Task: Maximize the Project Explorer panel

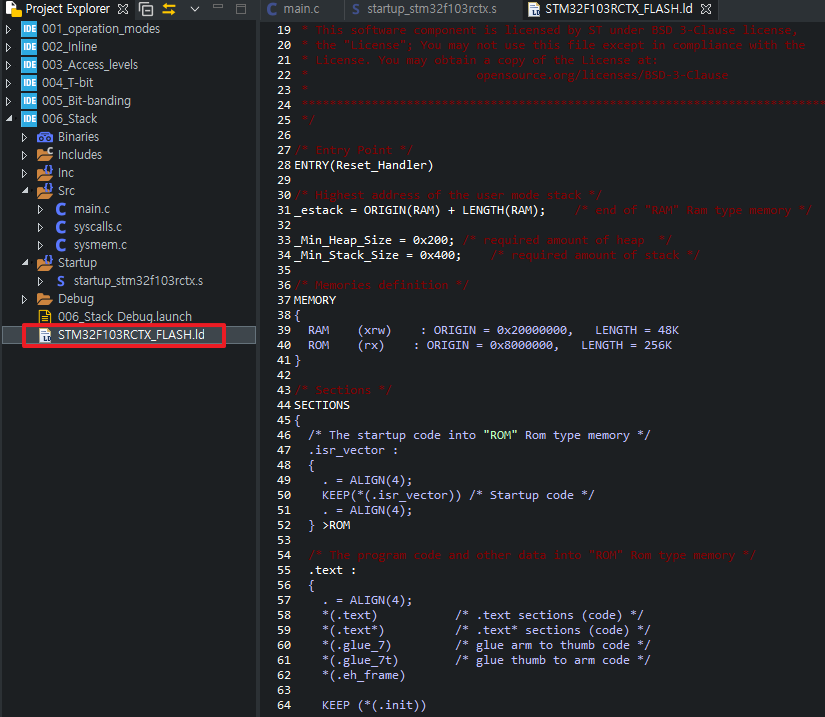Action: [x=243, y=9]
